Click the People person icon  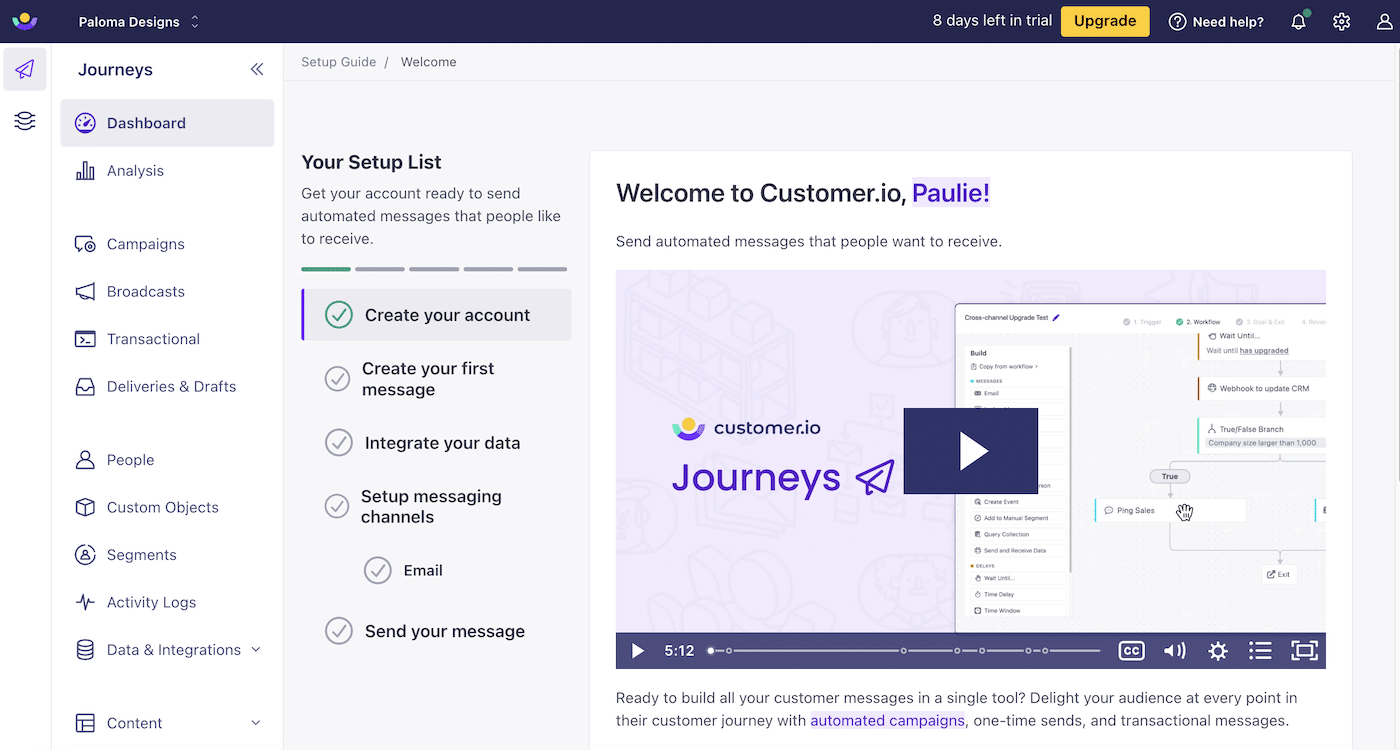click(x=85, y=460)
